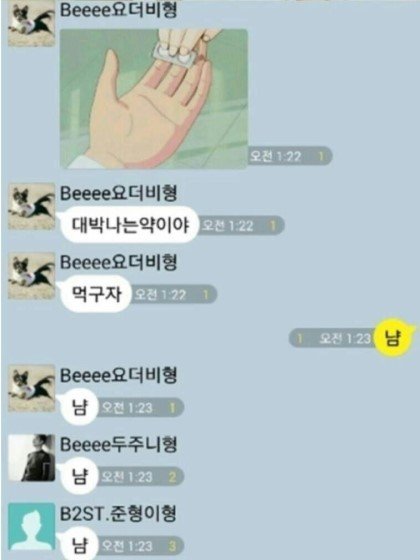Select B2ST.준형이형's 냠 bubble
This screenshot has height=560, width=420.
[80, 545]
